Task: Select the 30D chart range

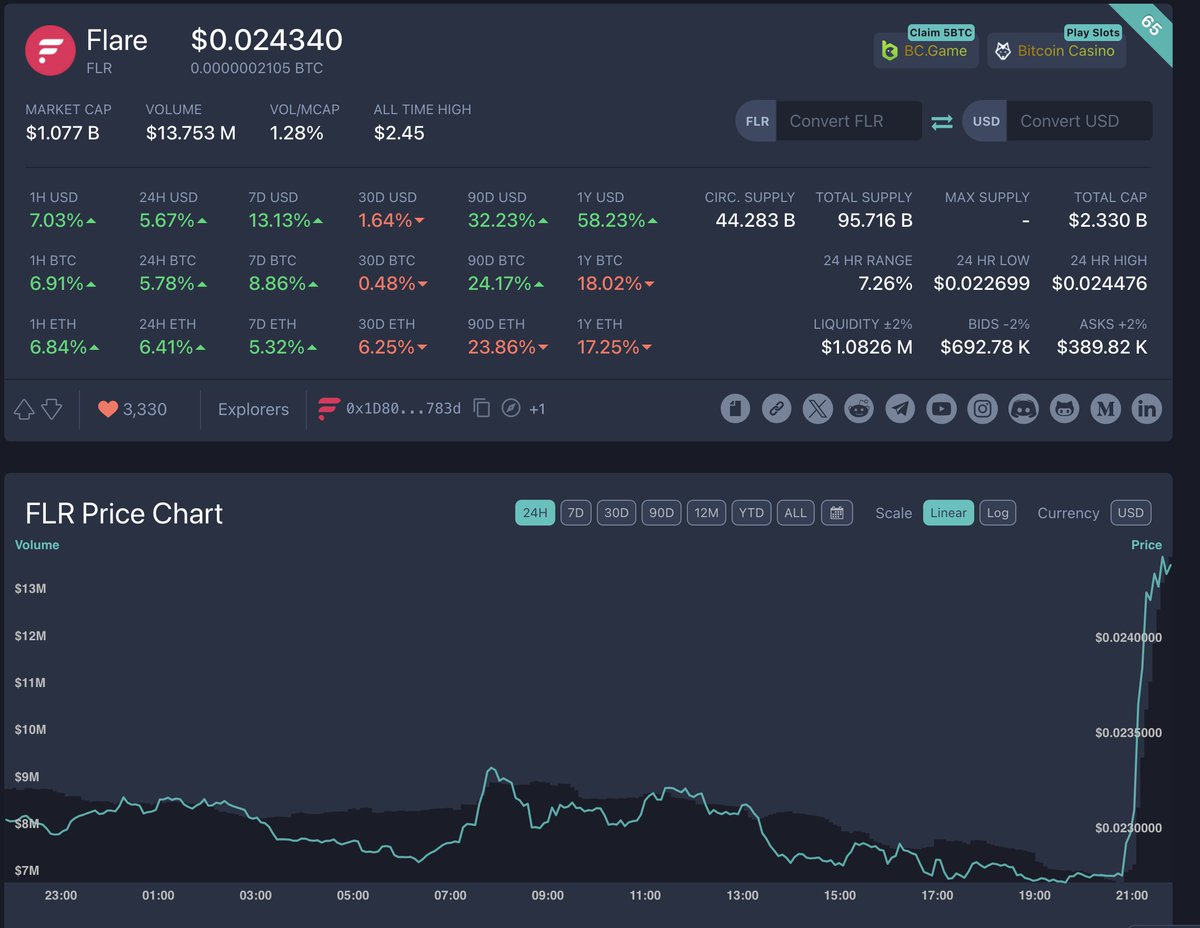Action: [616, 513]
